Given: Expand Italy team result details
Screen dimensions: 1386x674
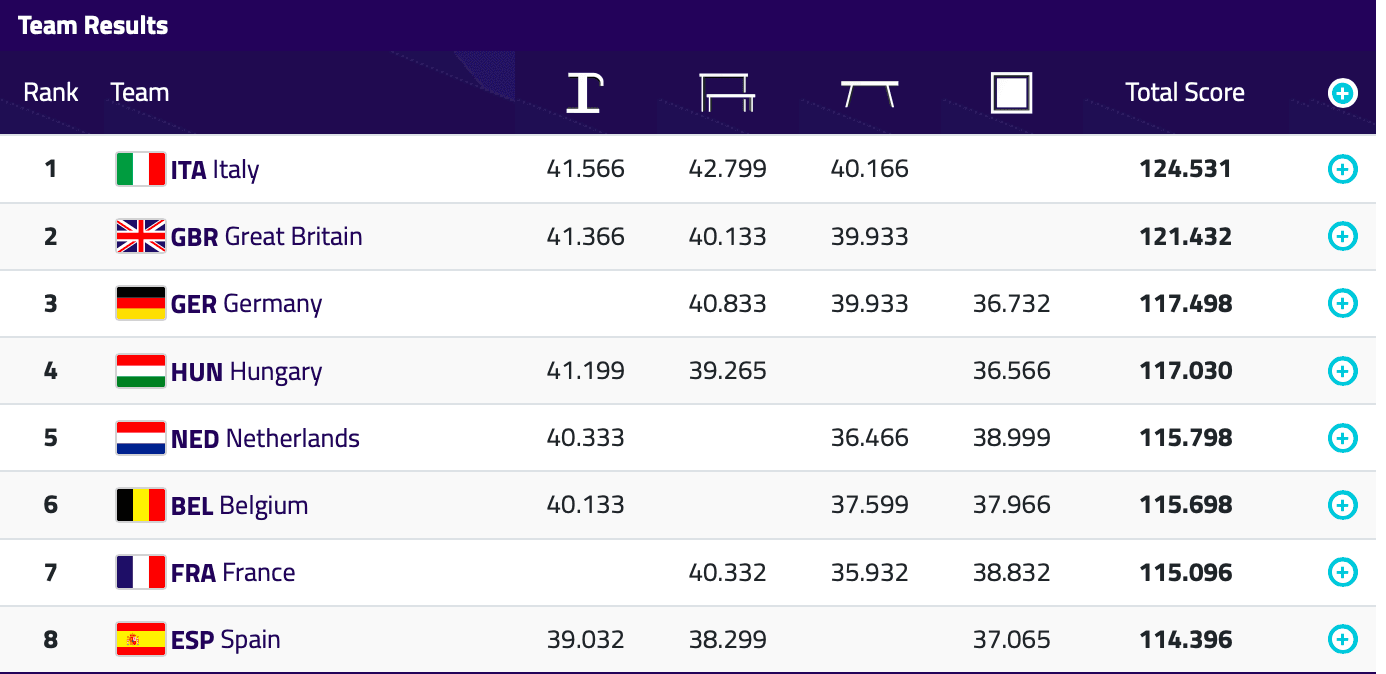Looking at the screenshot, I should coord(1342,169).
